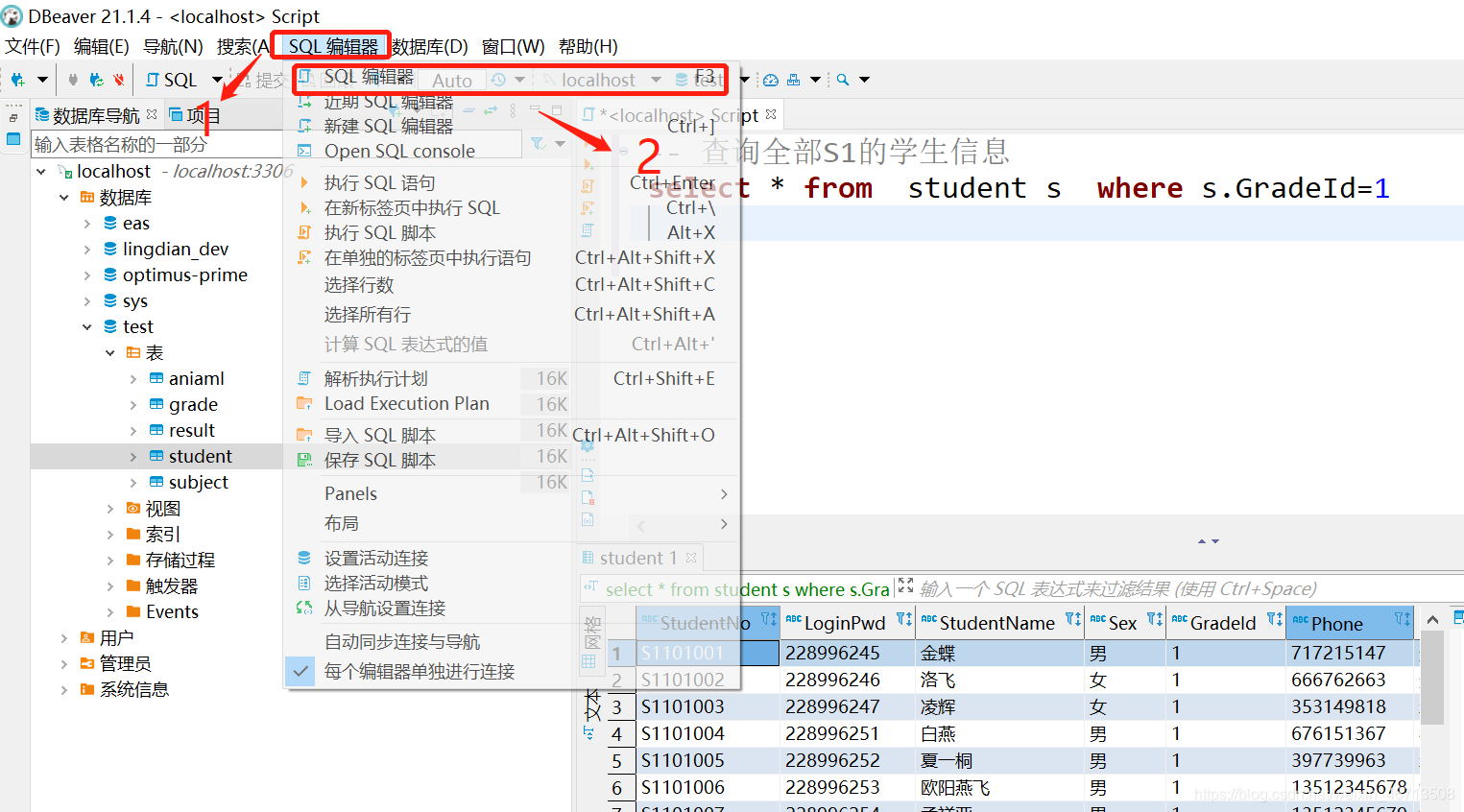Viewport: 1464px width, 812px height.
Task: Open the dropdown arrow beside search magnifier
Action: pyautogui.click(x=864, y=80)
